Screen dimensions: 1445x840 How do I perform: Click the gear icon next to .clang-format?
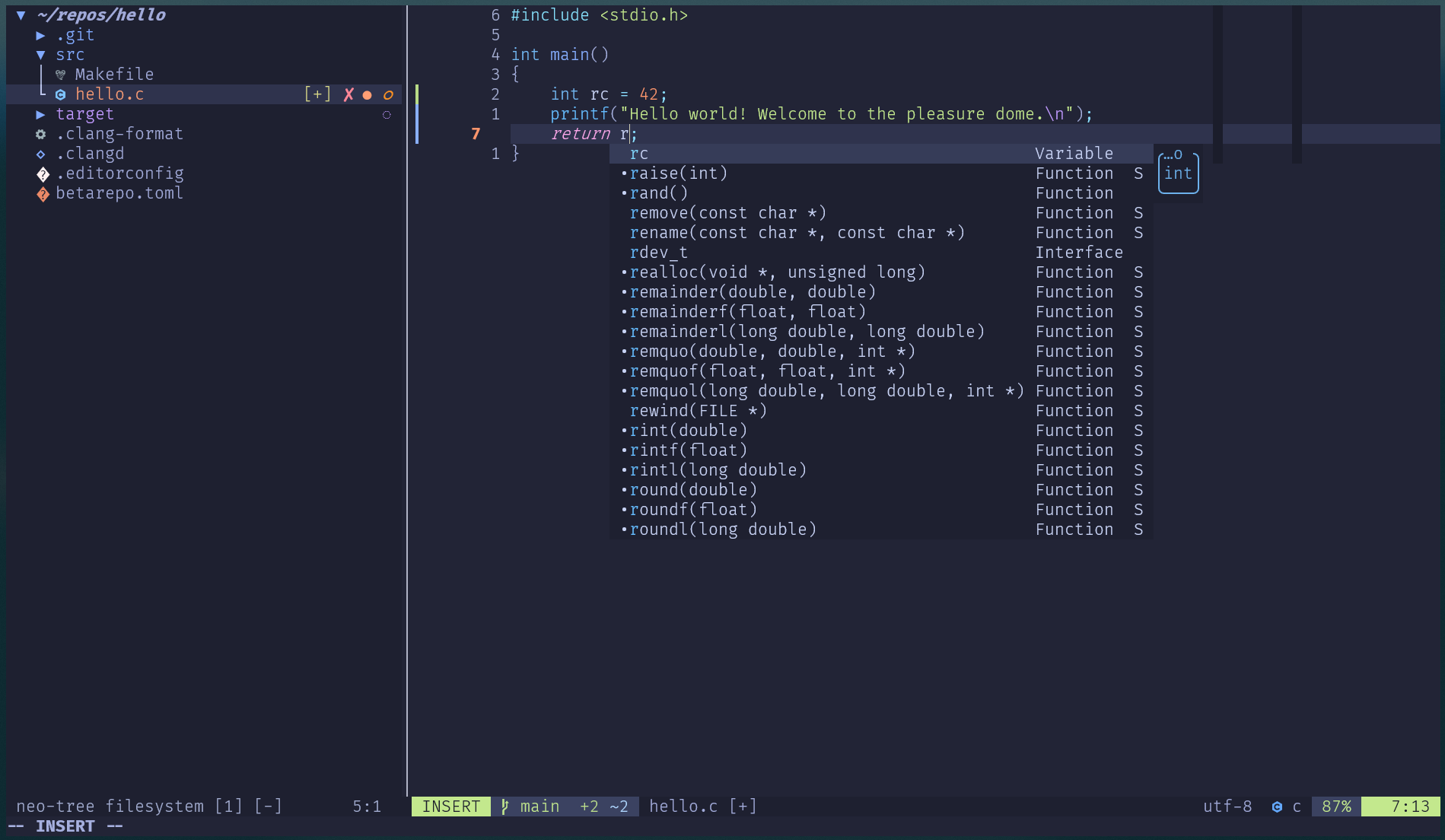(x=41, y=134)
